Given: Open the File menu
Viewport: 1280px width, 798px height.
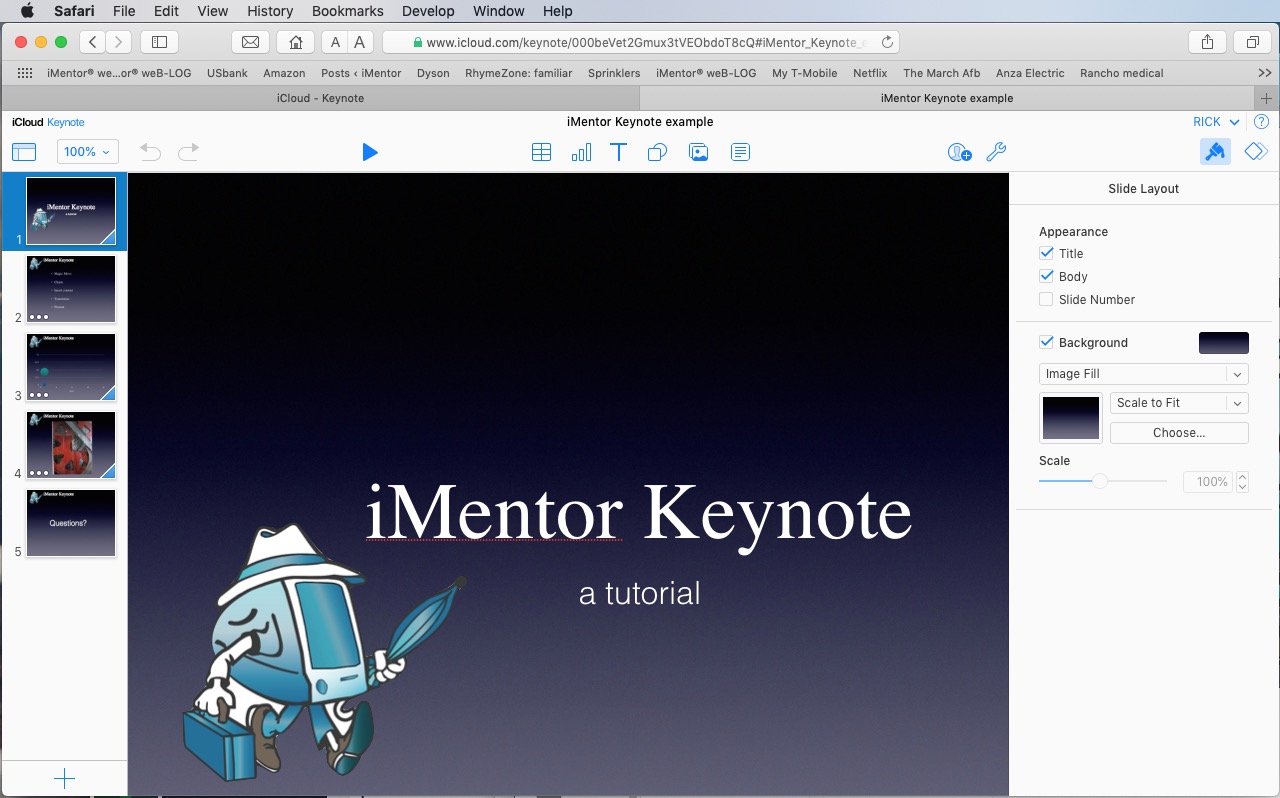Looking at the screenshot, I should click(124, 11).
